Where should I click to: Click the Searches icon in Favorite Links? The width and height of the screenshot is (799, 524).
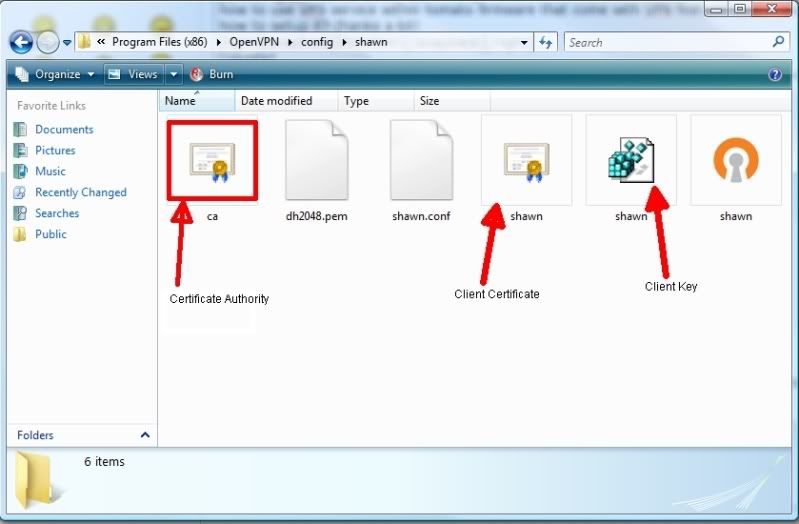click(20, 213)
